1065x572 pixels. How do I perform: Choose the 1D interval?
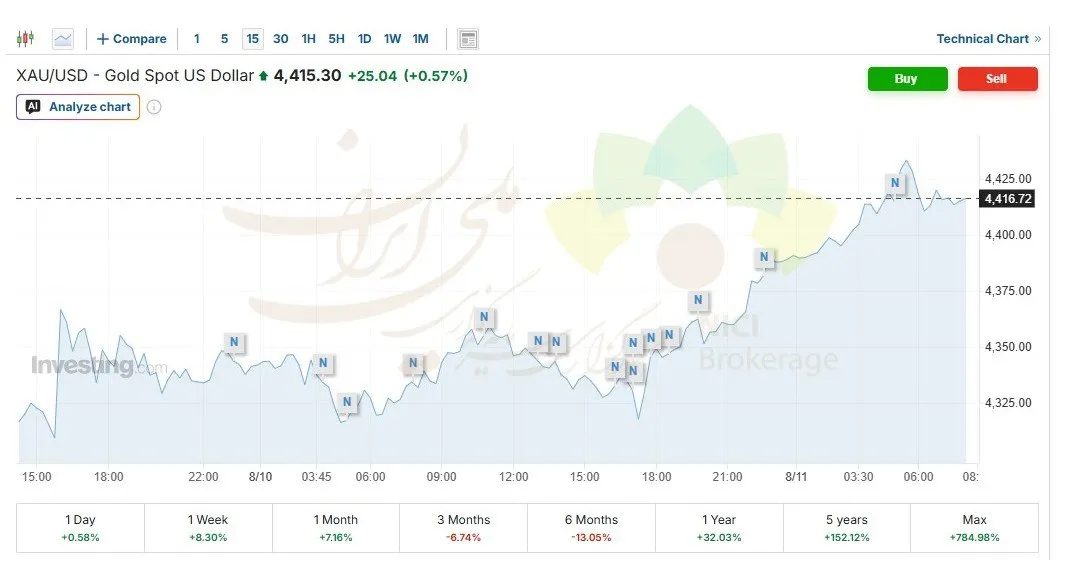[365, 39]
